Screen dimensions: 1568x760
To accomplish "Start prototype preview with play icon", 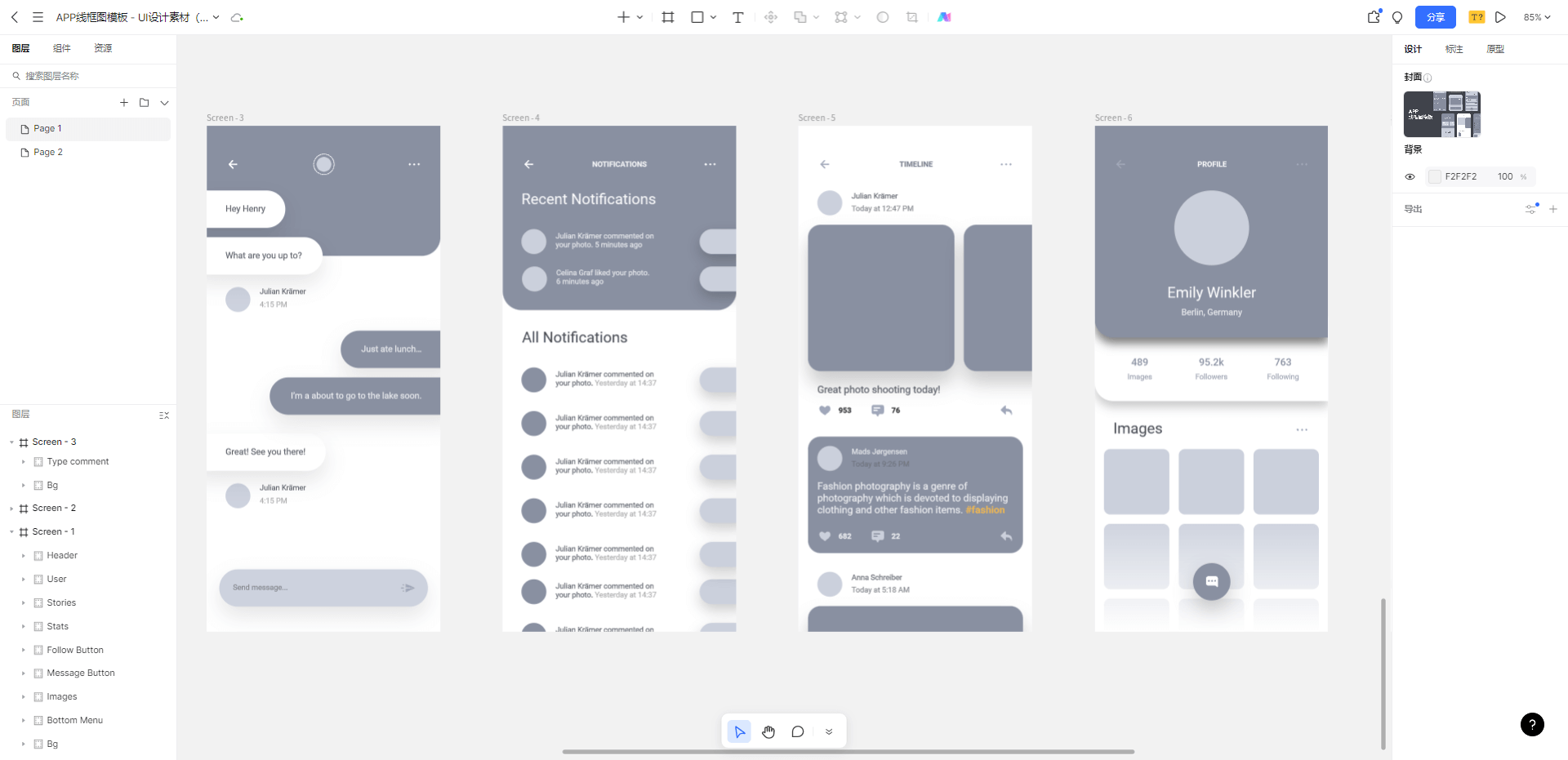I will coord(1500,17).
